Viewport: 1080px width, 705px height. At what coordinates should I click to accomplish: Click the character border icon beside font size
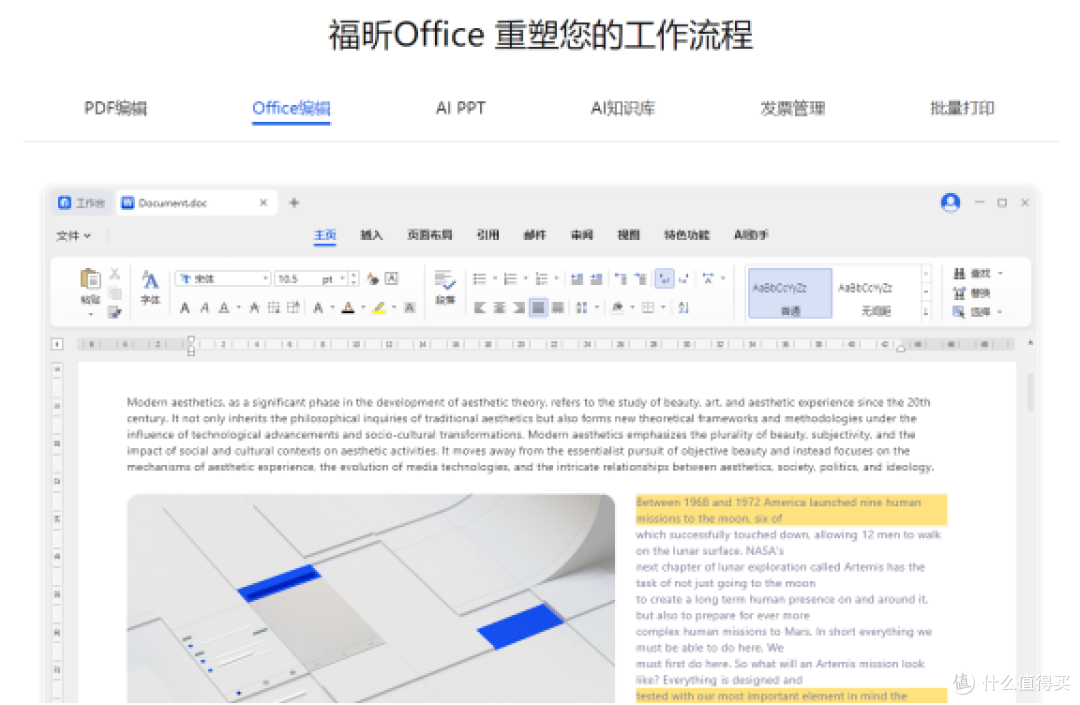click(392, 279)
